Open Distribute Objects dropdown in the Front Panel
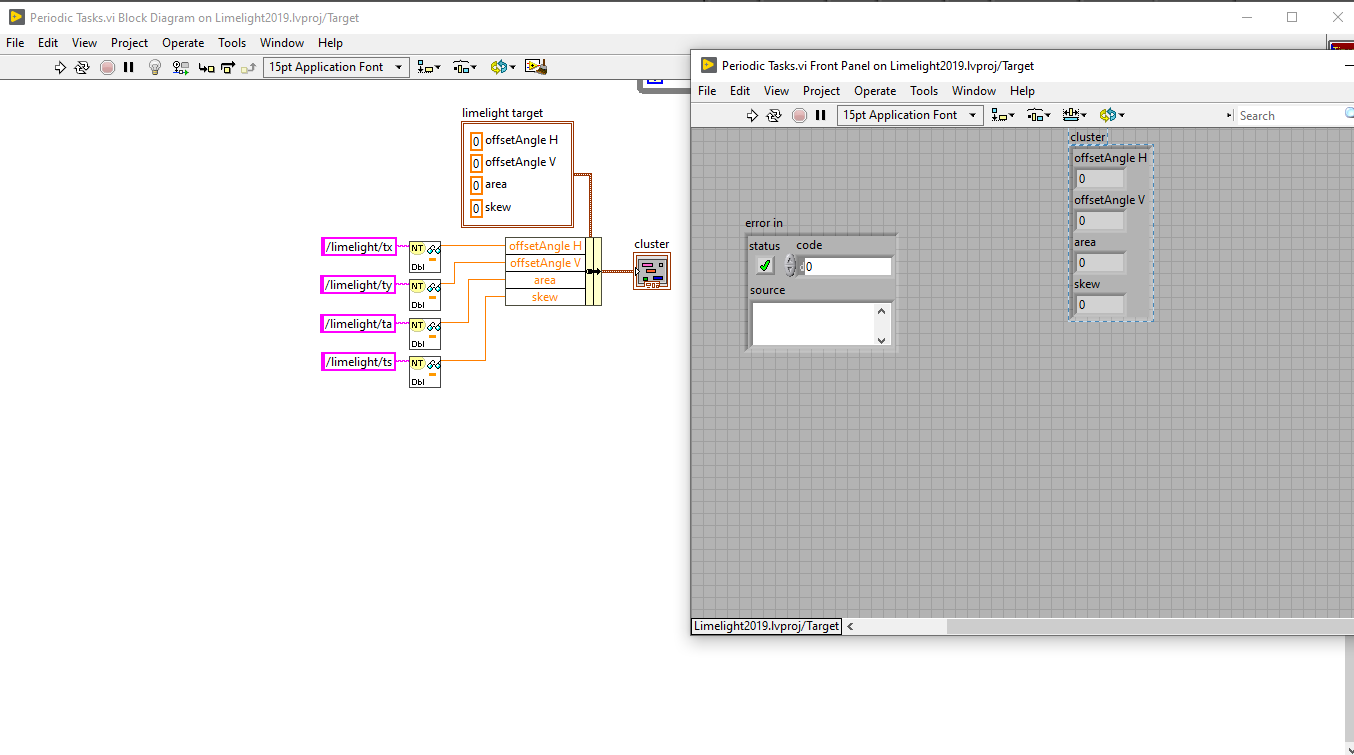 pyautogui.click(x=1039, y=115)
